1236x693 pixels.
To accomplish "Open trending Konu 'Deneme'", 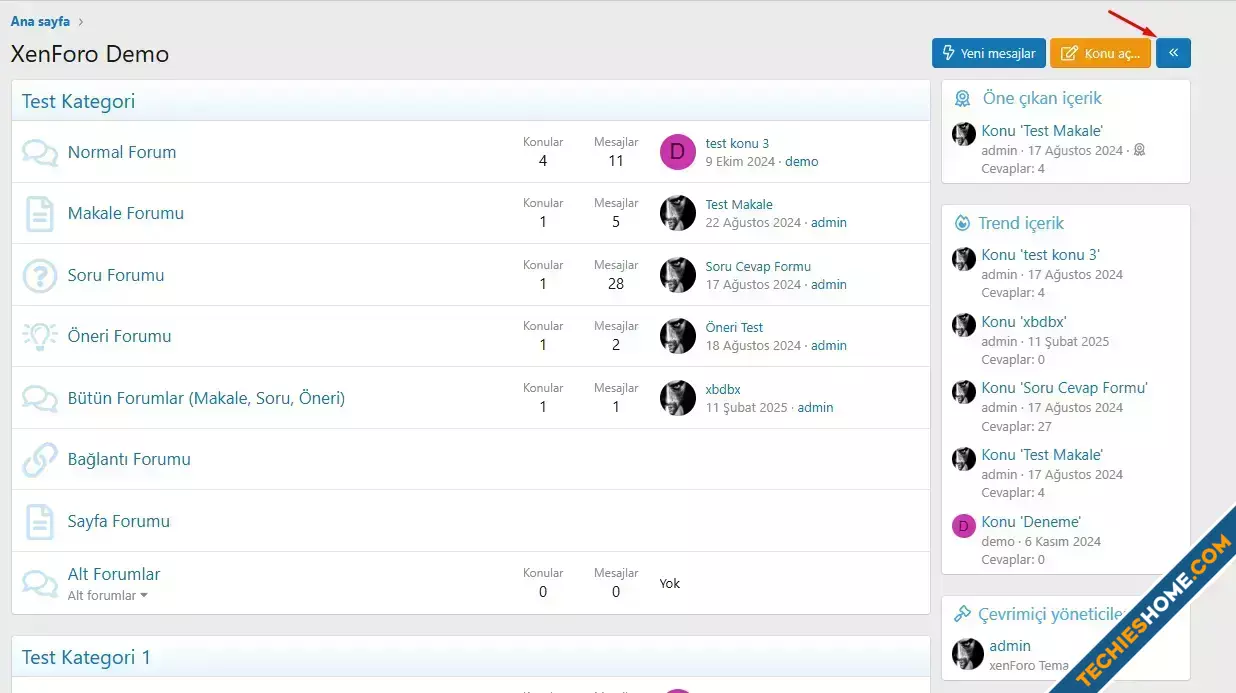I will (1031, 522).
